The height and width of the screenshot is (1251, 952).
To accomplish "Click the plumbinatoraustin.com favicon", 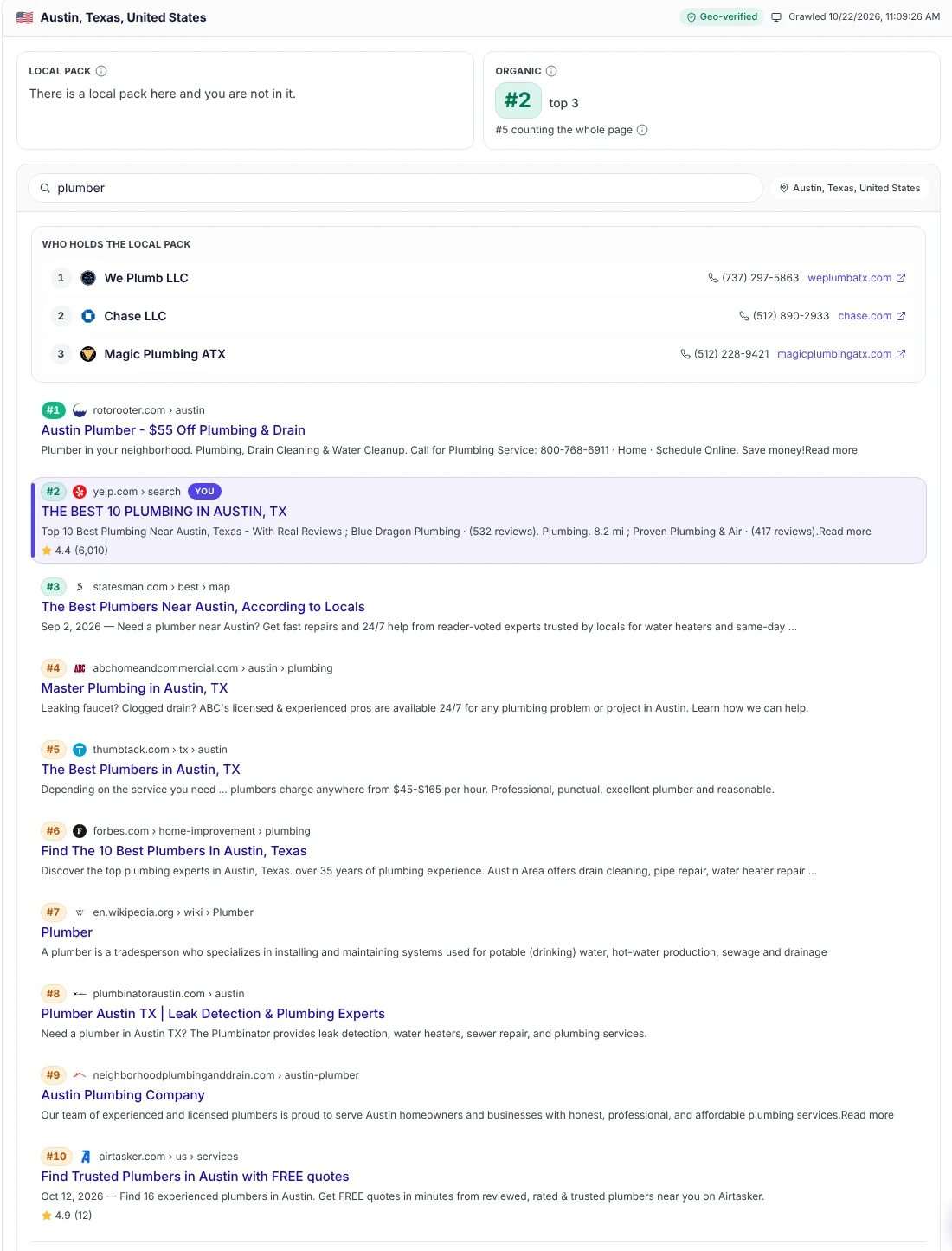I will tap(80, 994).
